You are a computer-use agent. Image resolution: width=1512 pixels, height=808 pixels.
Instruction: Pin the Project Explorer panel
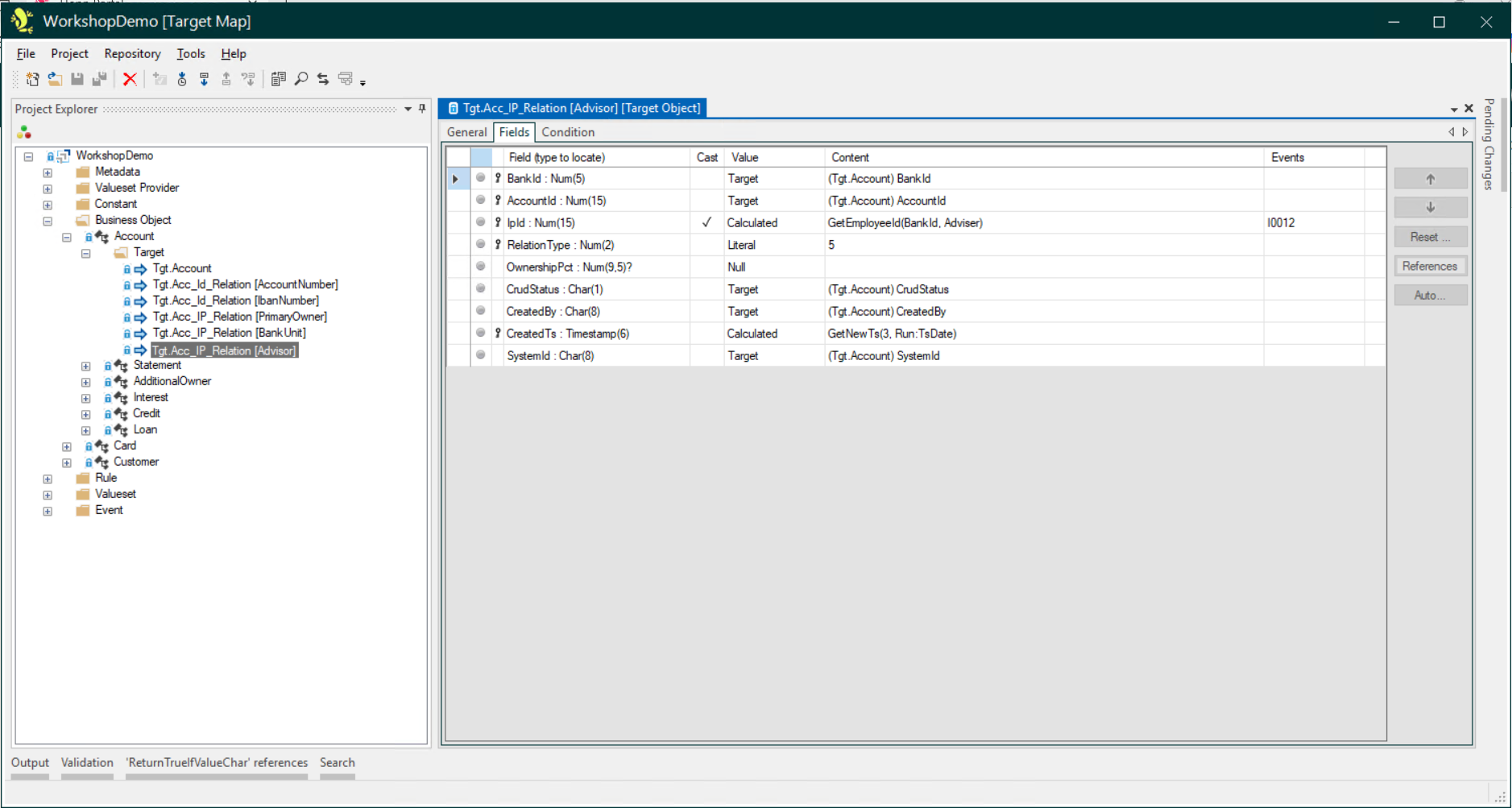[422, 109]
